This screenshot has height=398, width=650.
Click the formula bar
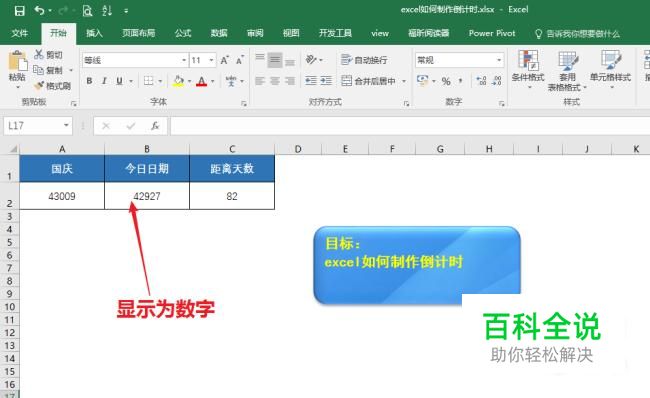[x=410, y=126]
